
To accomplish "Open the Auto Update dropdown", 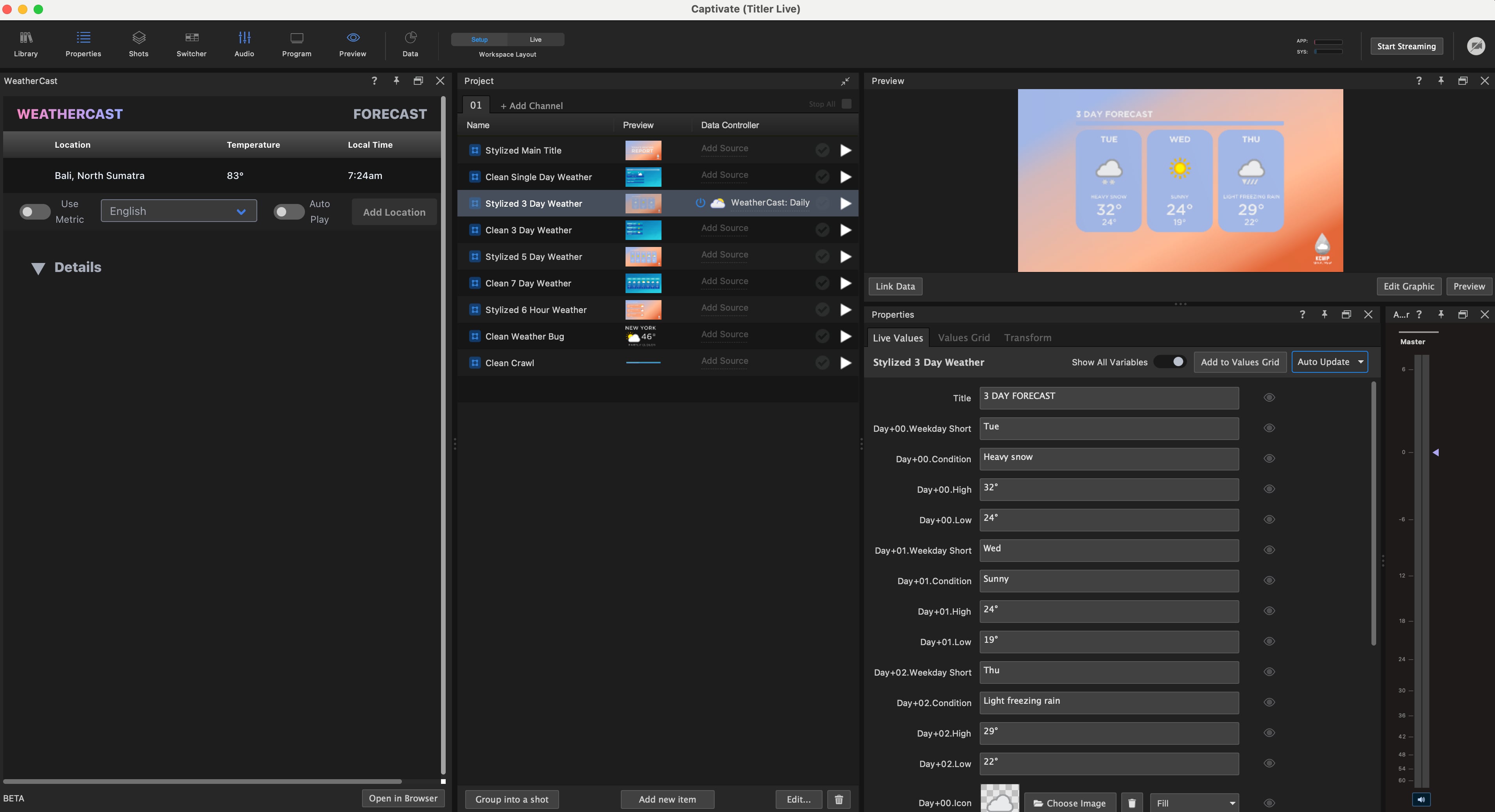I will pos(1329,362).
